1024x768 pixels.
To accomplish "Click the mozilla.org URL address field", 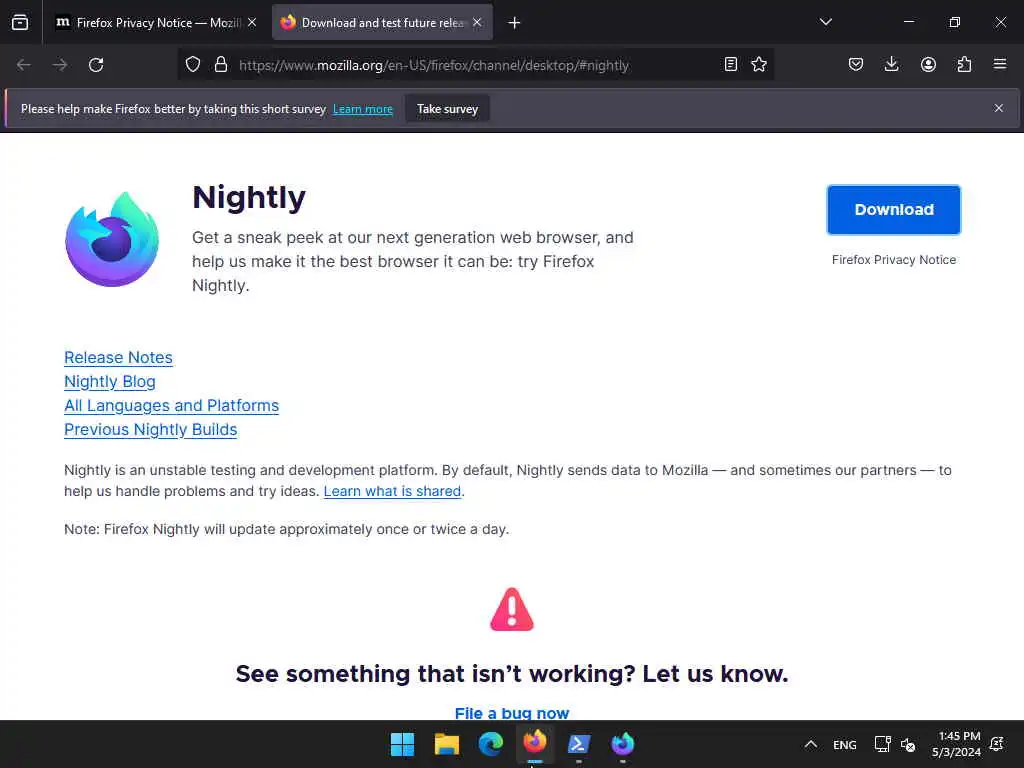I will tap(434, 65).
